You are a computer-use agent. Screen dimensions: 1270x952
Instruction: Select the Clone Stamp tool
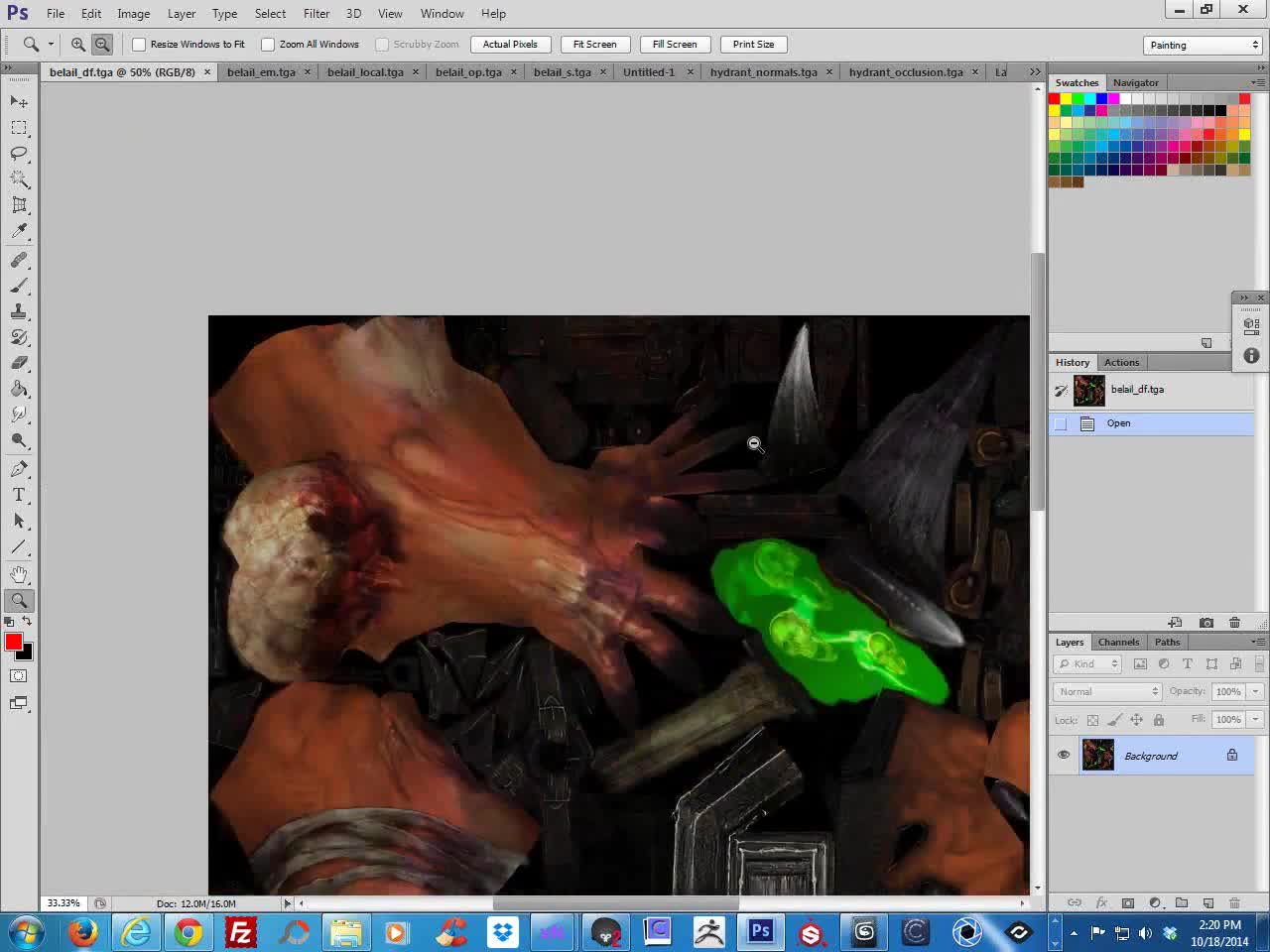(19, 311)
